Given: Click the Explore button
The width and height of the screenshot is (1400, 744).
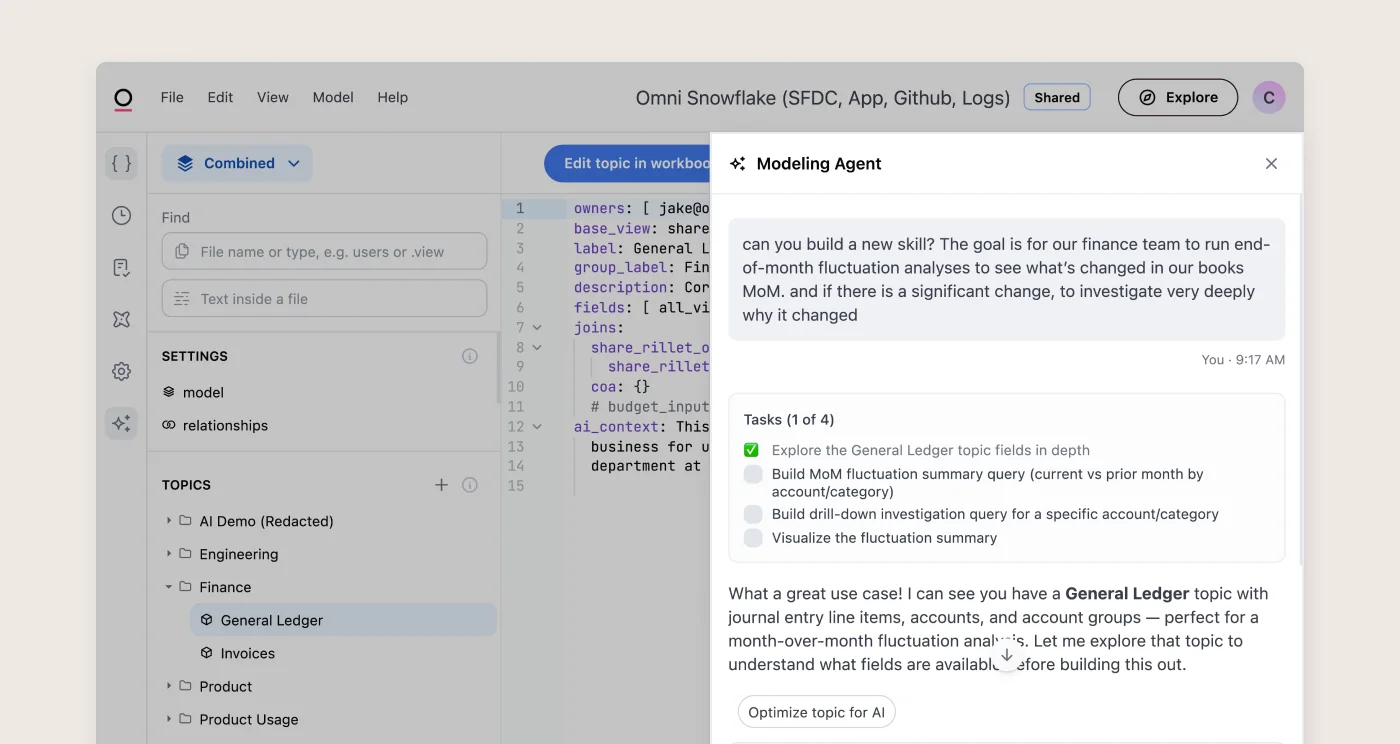Looking at the screenshot, I should coord(1178,97).
